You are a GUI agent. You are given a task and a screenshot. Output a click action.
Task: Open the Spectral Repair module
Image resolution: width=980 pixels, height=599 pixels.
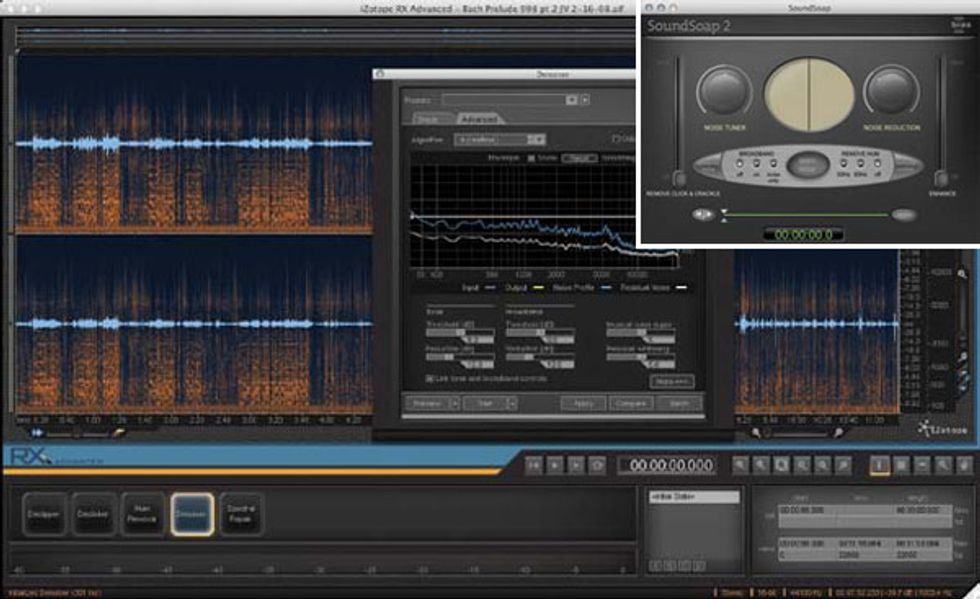point(241,514)
